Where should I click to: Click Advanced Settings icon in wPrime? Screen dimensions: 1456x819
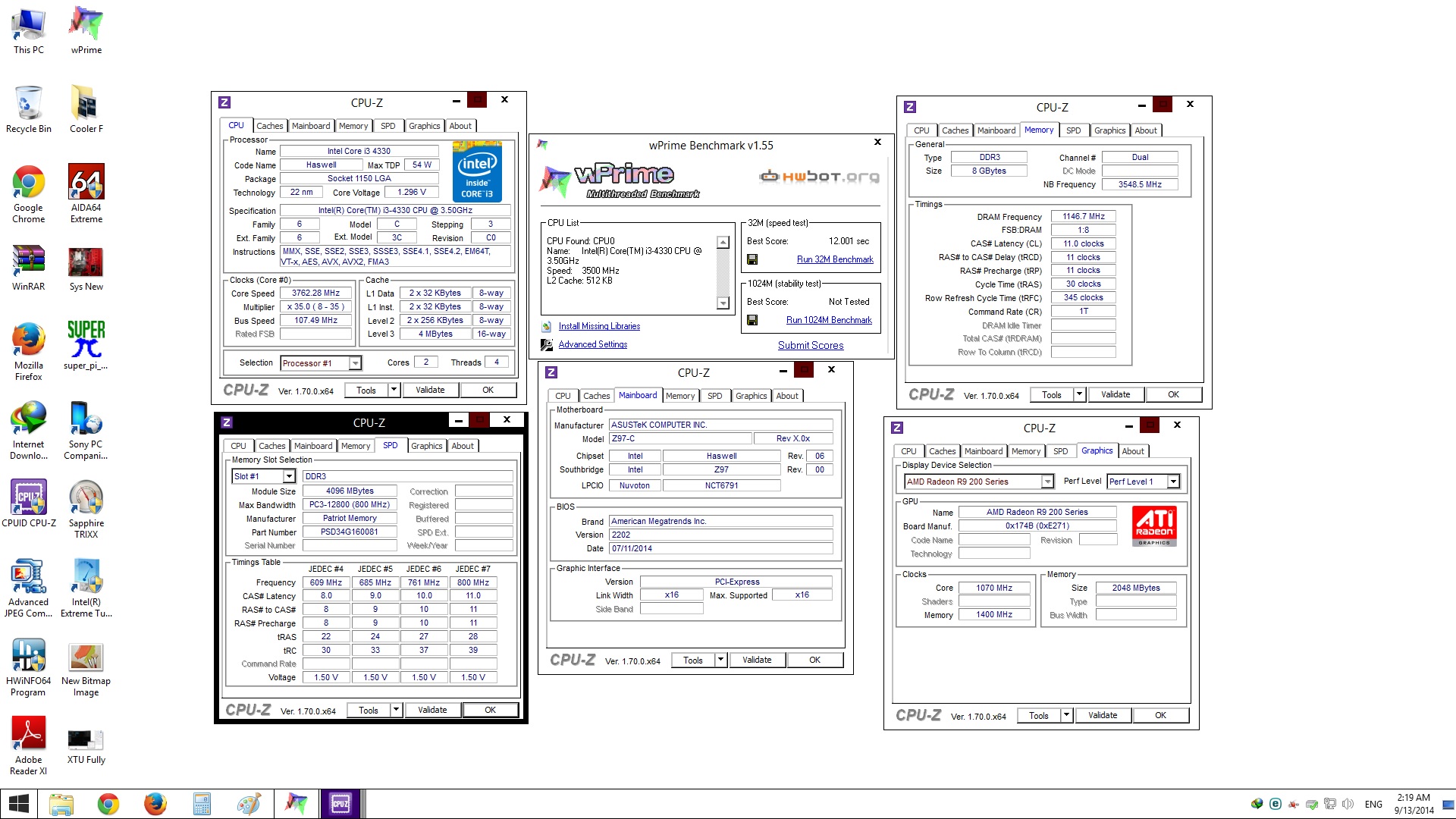[547, 344]
